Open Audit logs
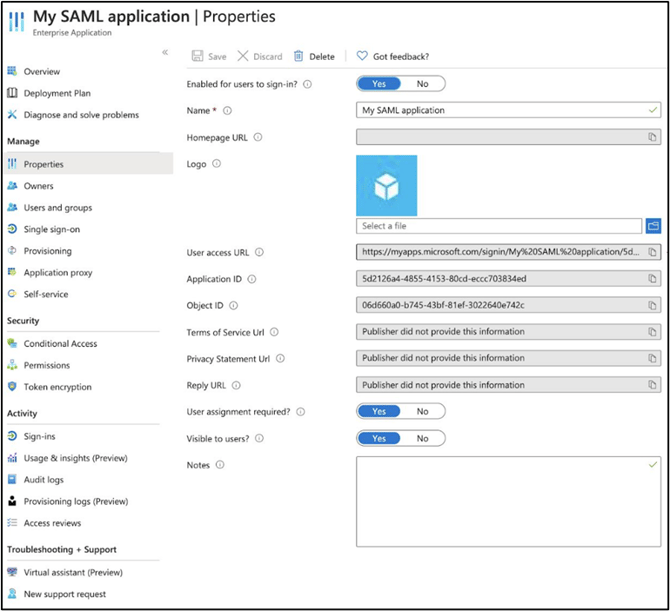The width and height of the screenshot is (670, 611). 43,480
